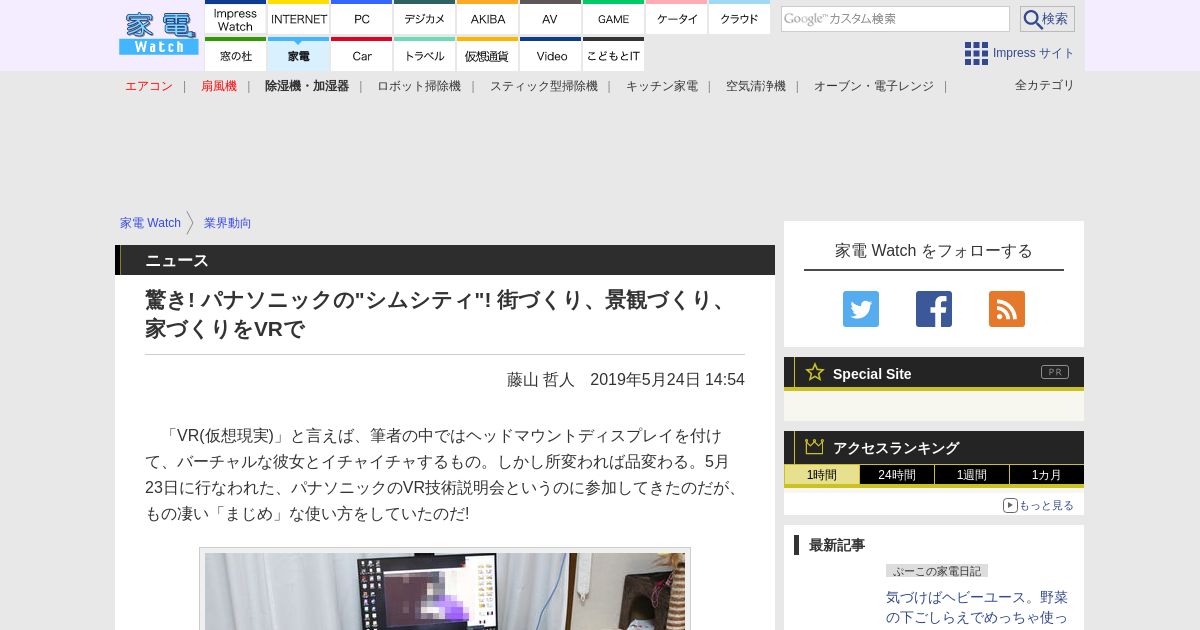The height and width of the screenshot is (630, 1200).
Task: Open the ロボット掃除機 category link
Action: [x=419, y=86]
